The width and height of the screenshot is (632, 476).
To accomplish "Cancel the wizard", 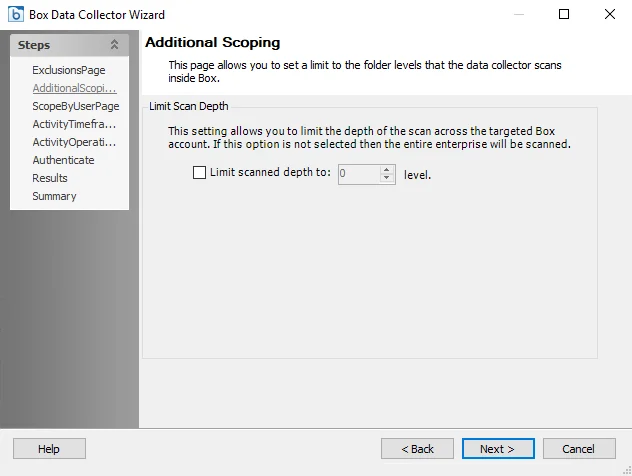I will point(579,449).
